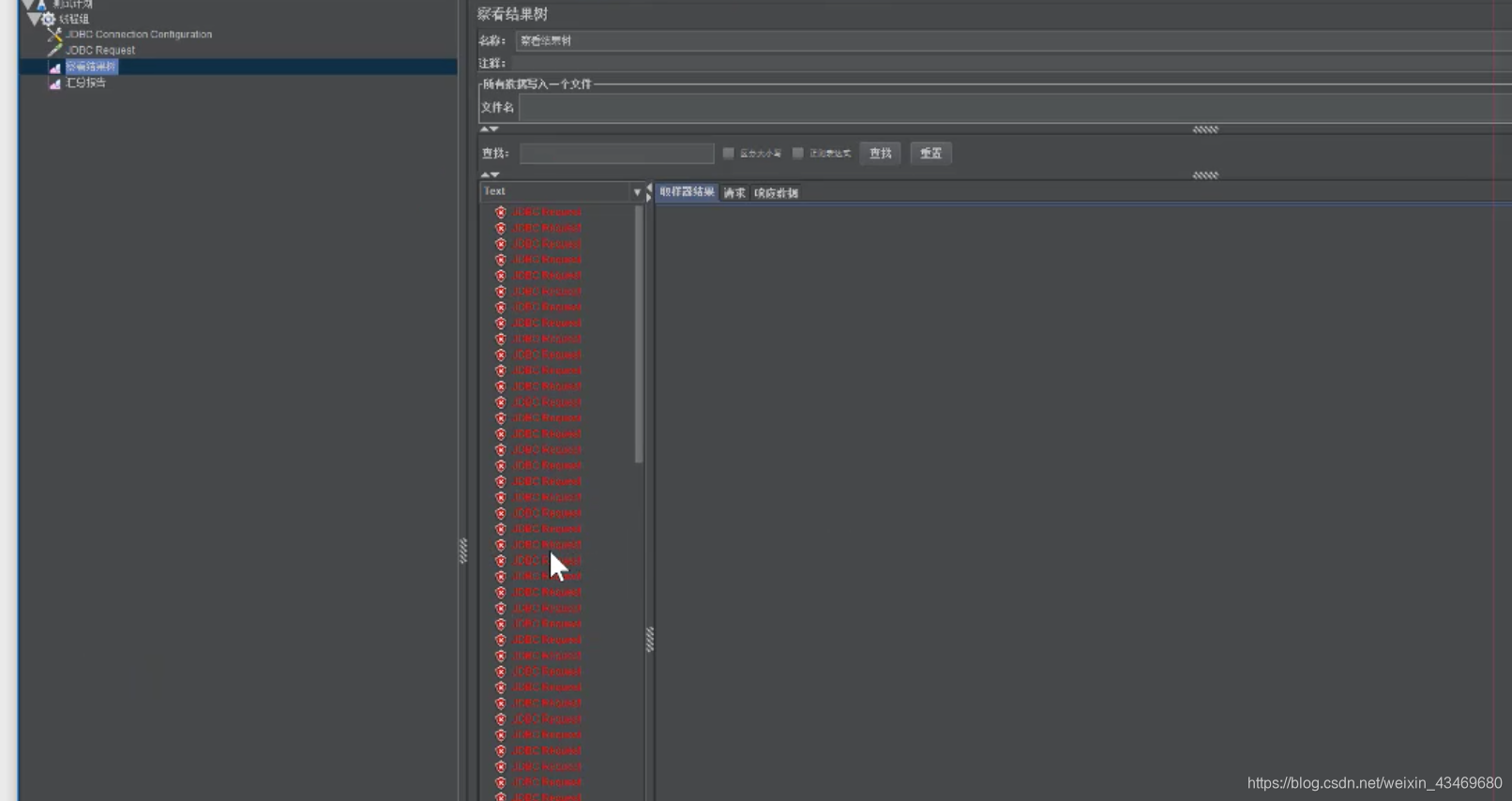Select the 线程组 thread group label
The height and width of the screenshot is (801, 1512).
point(74,19)
